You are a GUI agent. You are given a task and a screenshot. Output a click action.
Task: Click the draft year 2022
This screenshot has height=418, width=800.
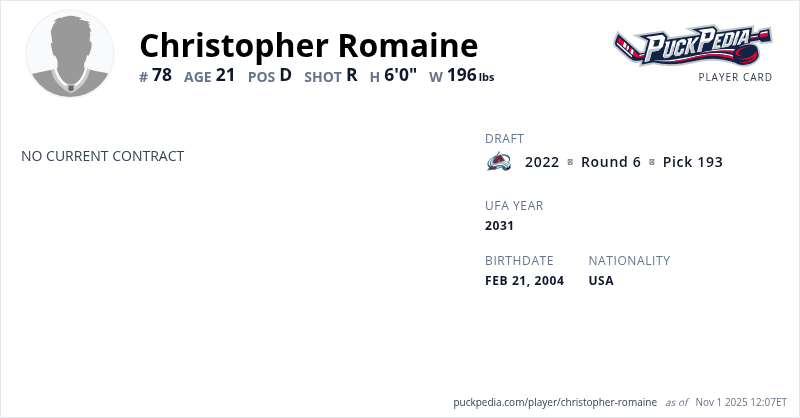click(542, 162)
